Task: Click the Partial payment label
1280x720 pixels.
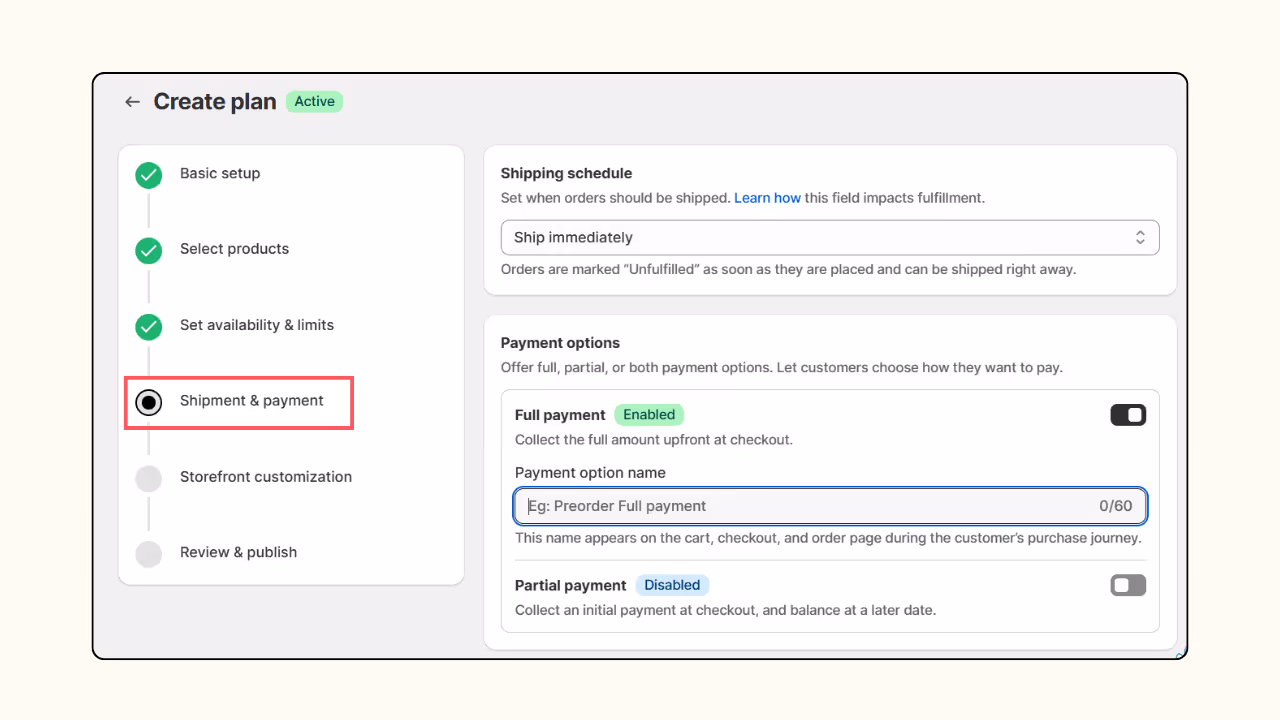Action: click(570, 585)
